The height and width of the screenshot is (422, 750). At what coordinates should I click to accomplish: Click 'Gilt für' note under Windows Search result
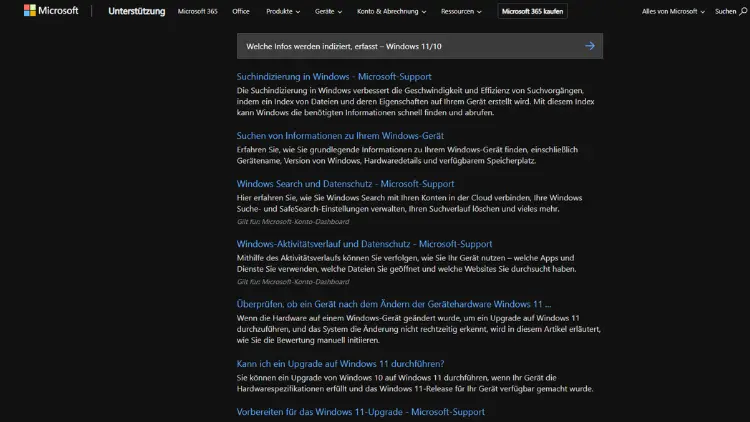[293, 222]
